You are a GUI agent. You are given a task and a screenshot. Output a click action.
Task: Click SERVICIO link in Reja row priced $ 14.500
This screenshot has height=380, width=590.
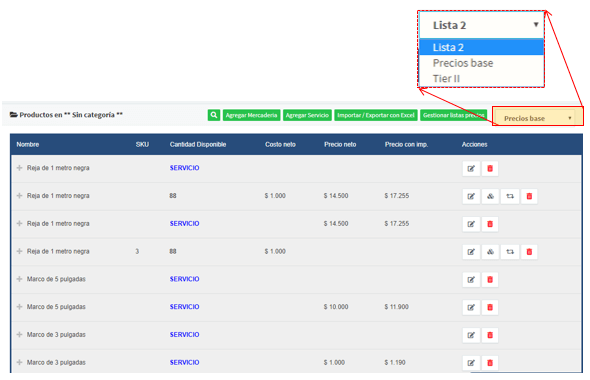point(184,223)
